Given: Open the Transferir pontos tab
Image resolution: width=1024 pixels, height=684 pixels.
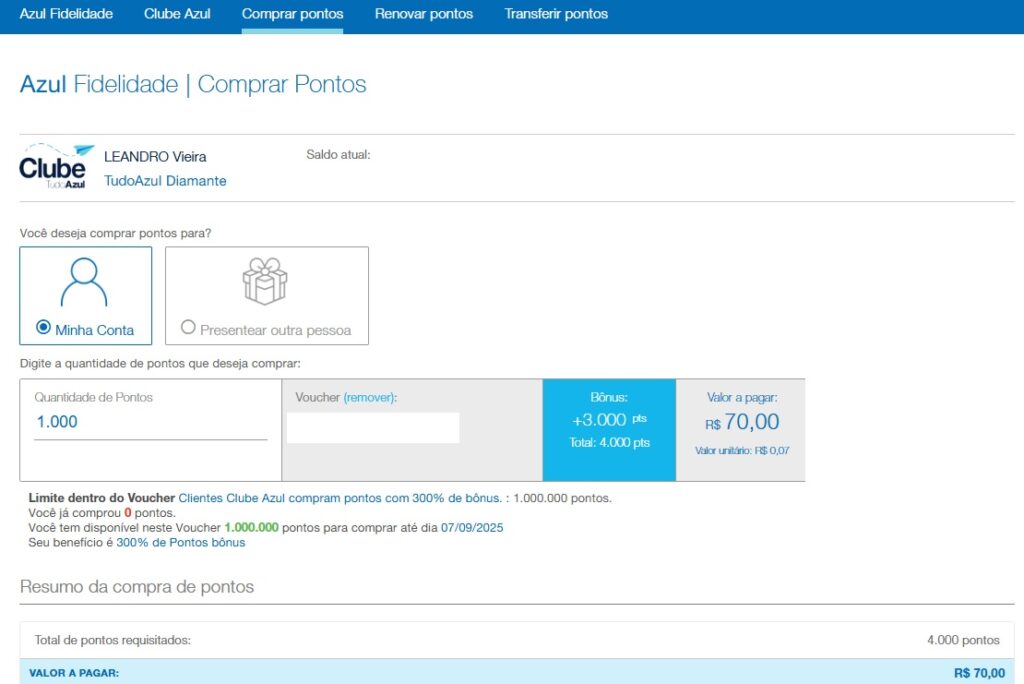Looking at the screenshot, I should [x=556, y=14].
